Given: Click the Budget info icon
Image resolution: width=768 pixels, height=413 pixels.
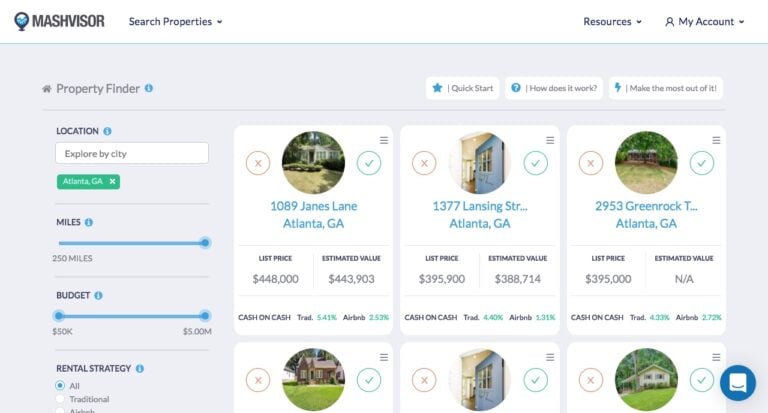Looking at the screenshot, I should 99,296.
